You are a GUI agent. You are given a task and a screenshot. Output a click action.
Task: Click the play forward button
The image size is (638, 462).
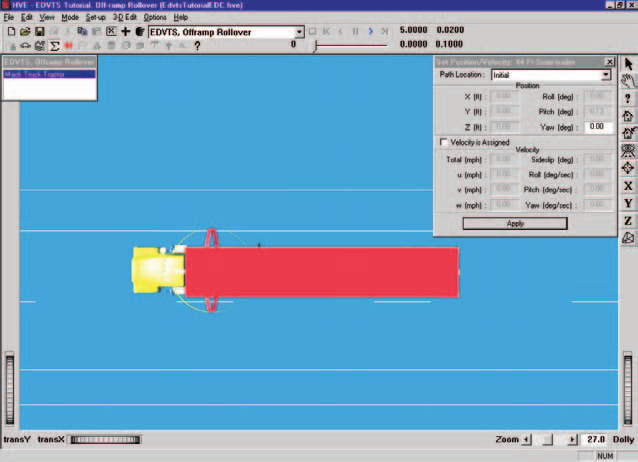[x=370, y=31]
